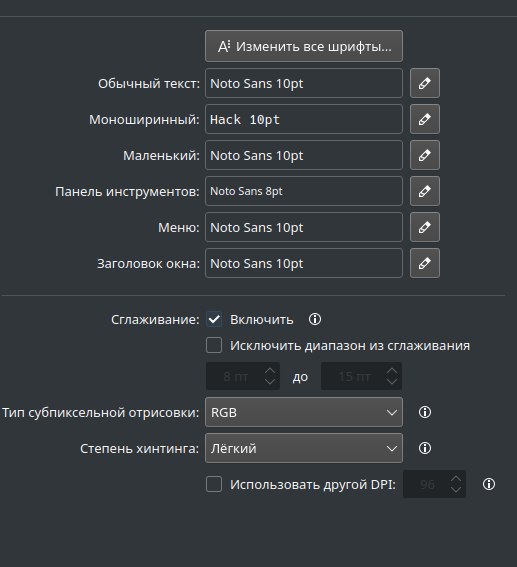Open the Лёгкий hinting level dropdown
Screen dimensions: 517x567
pyautogui.click(x=304, y=448)
